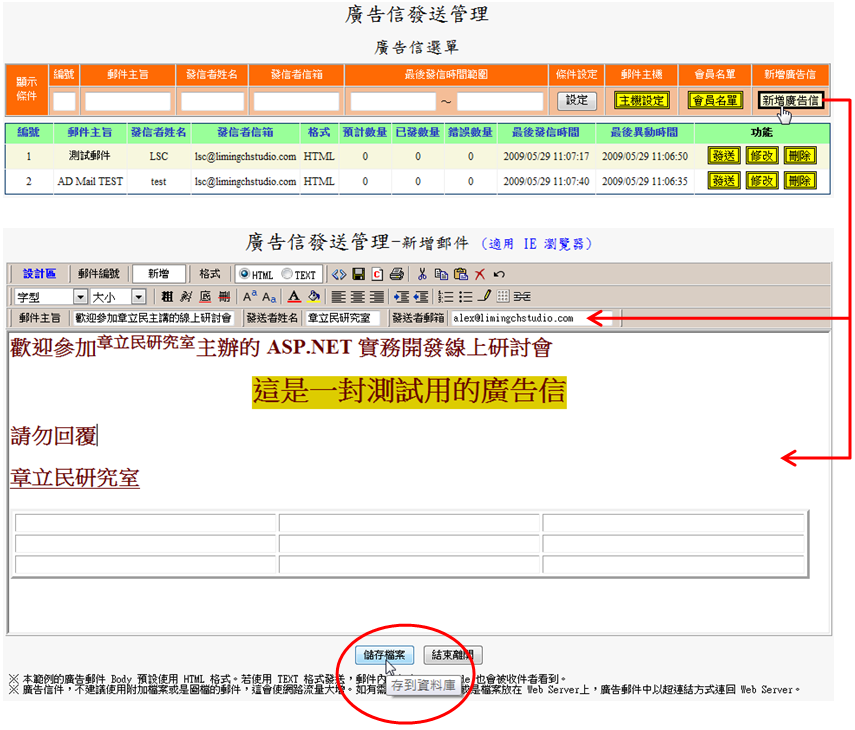Click the 發送者郵箱 sender email field
Viewport: 855px width, 730px height.
[x=532, y=318]
